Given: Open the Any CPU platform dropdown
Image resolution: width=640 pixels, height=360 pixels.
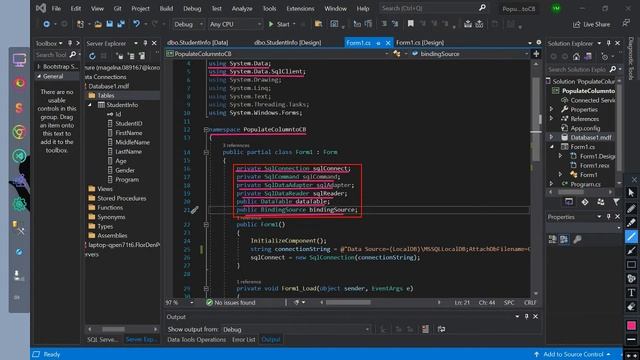Looking at the screenshot, I should point(235,24).
